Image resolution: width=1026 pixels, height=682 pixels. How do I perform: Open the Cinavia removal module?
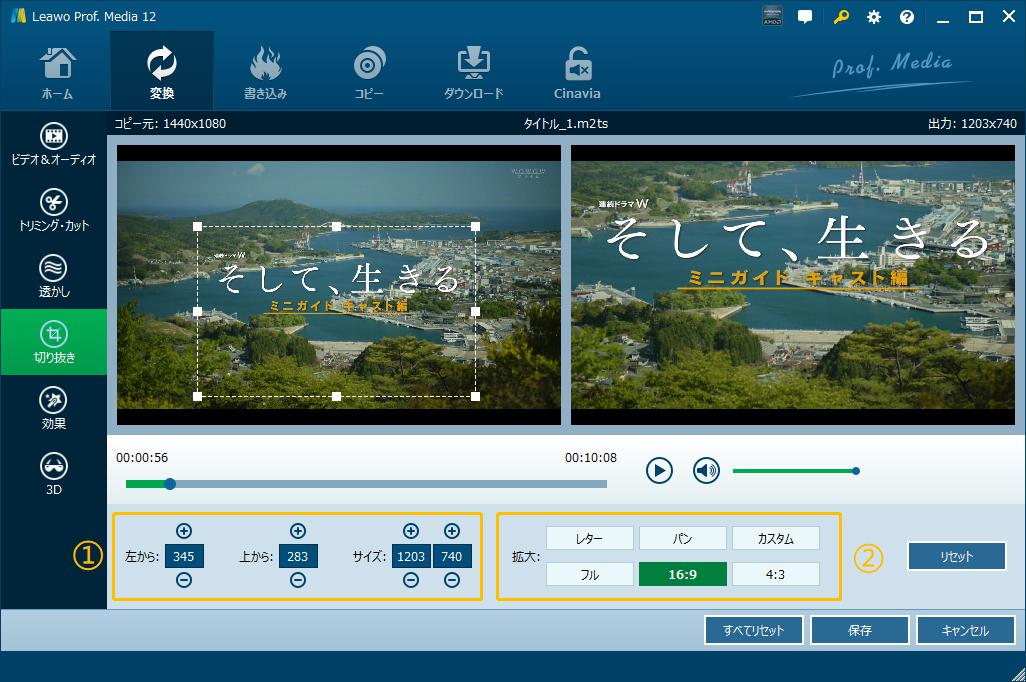pos(577,72)
